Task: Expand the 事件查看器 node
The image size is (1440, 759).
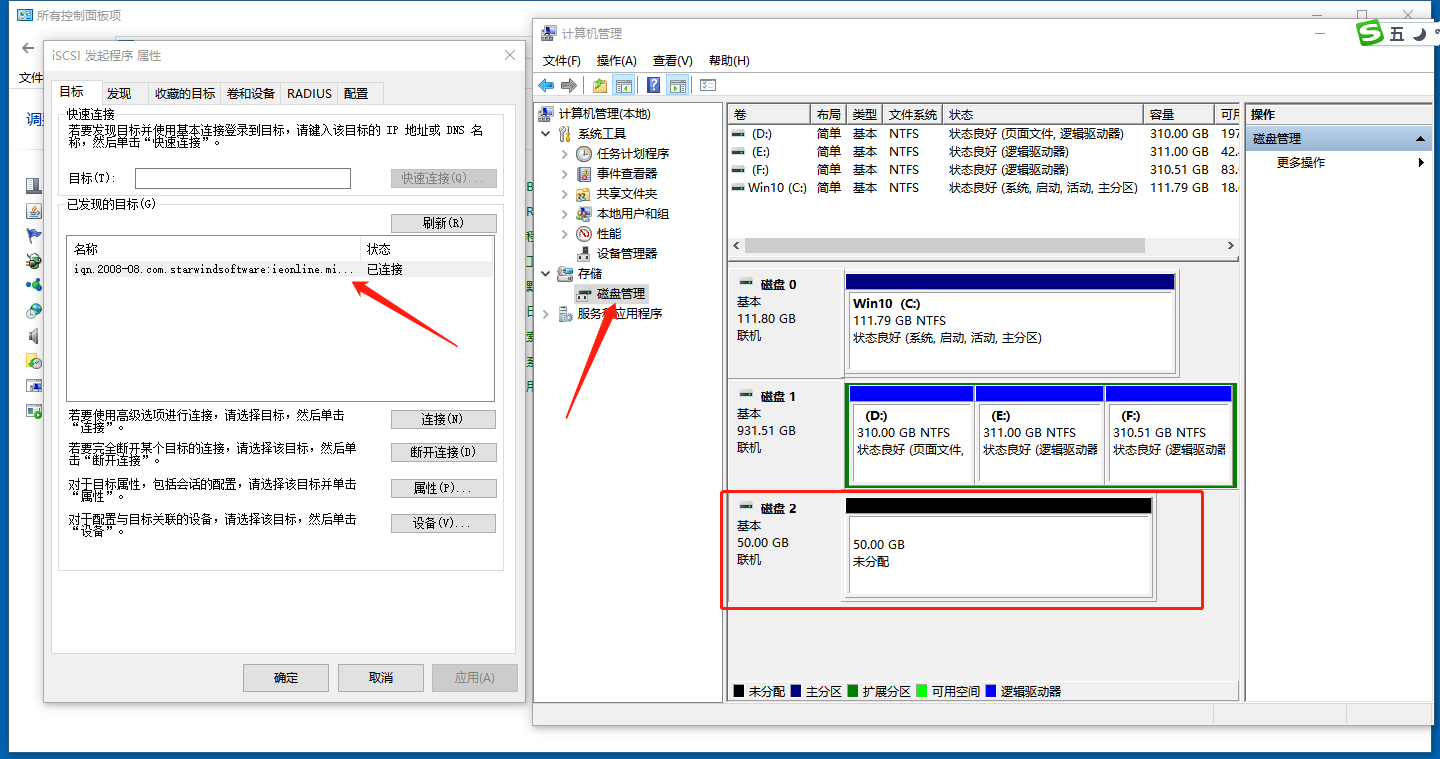Action: pyautogui.click(x=564, y=173)
